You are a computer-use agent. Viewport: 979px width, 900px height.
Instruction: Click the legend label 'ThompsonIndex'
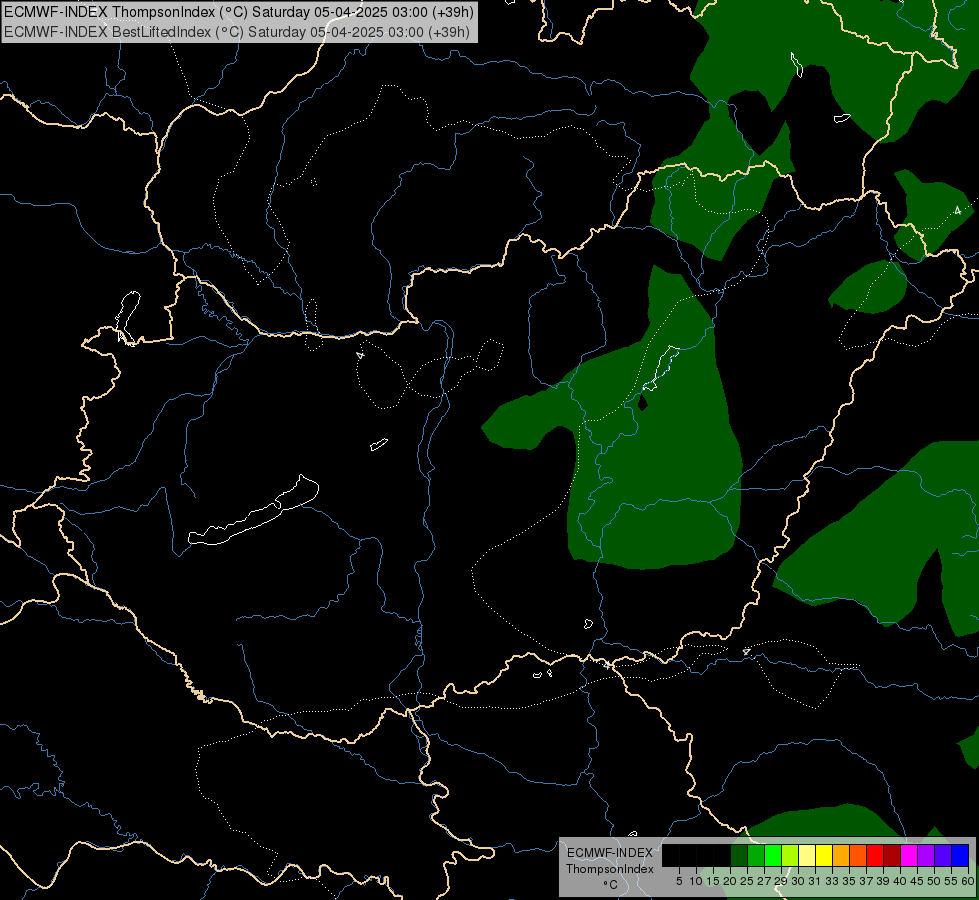[610, 869]
